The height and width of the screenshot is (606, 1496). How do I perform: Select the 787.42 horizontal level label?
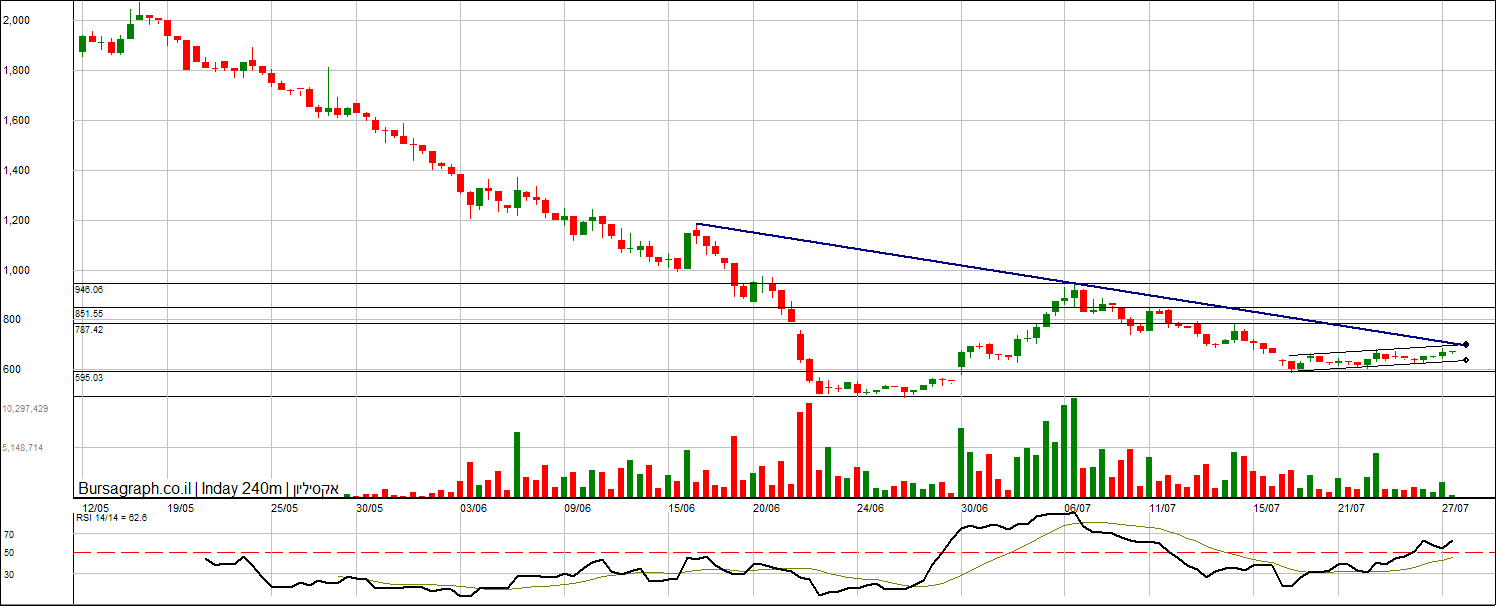89,329
